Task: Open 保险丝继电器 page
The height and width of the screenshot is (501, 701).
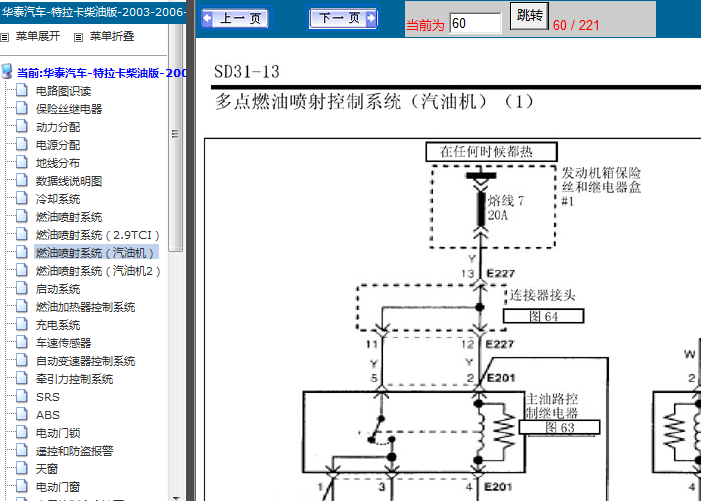Action: pyautogui.click(x=69, y=109)
